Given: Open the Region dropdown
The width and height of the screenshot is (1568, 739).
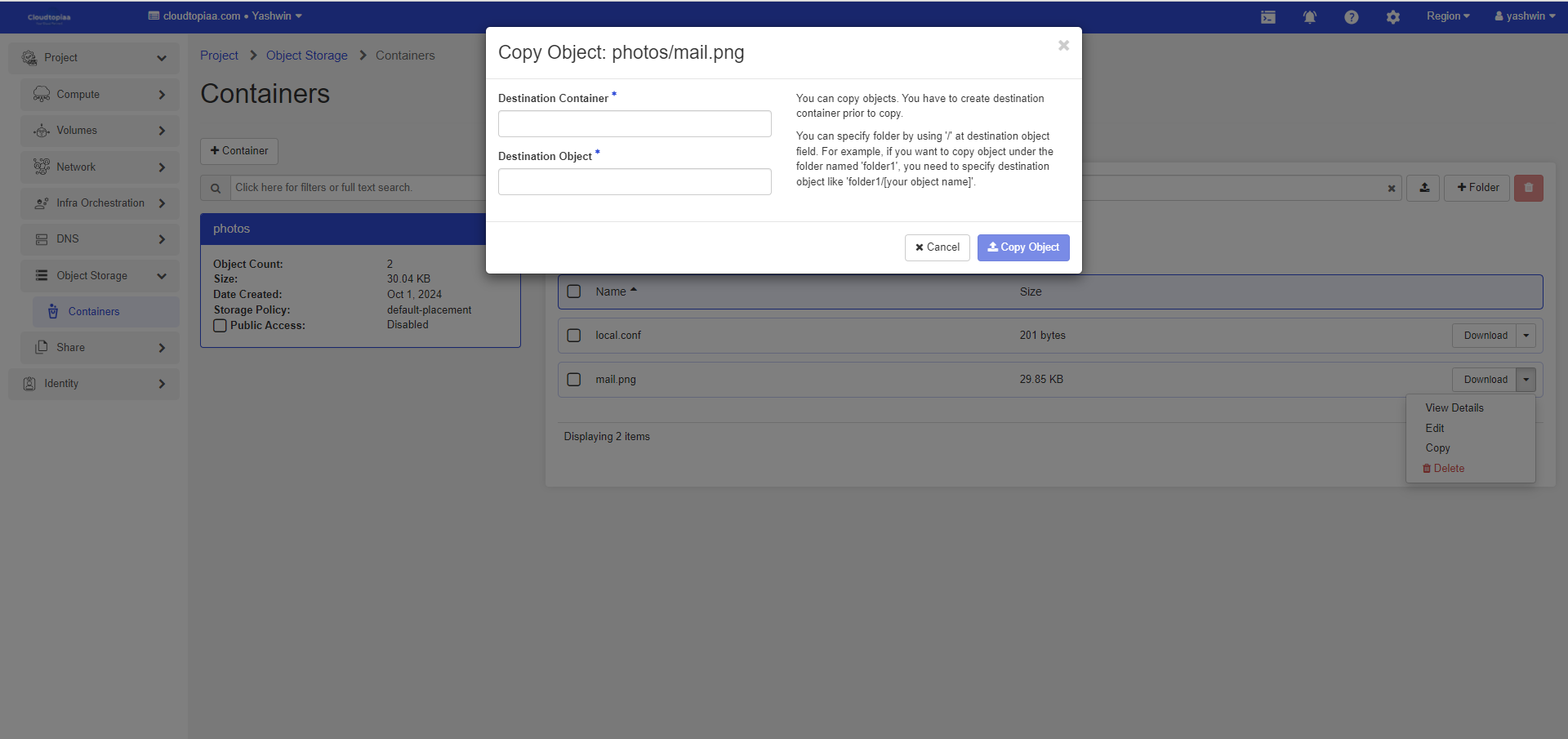Looking at the screenshot, I should [1447, 16].
